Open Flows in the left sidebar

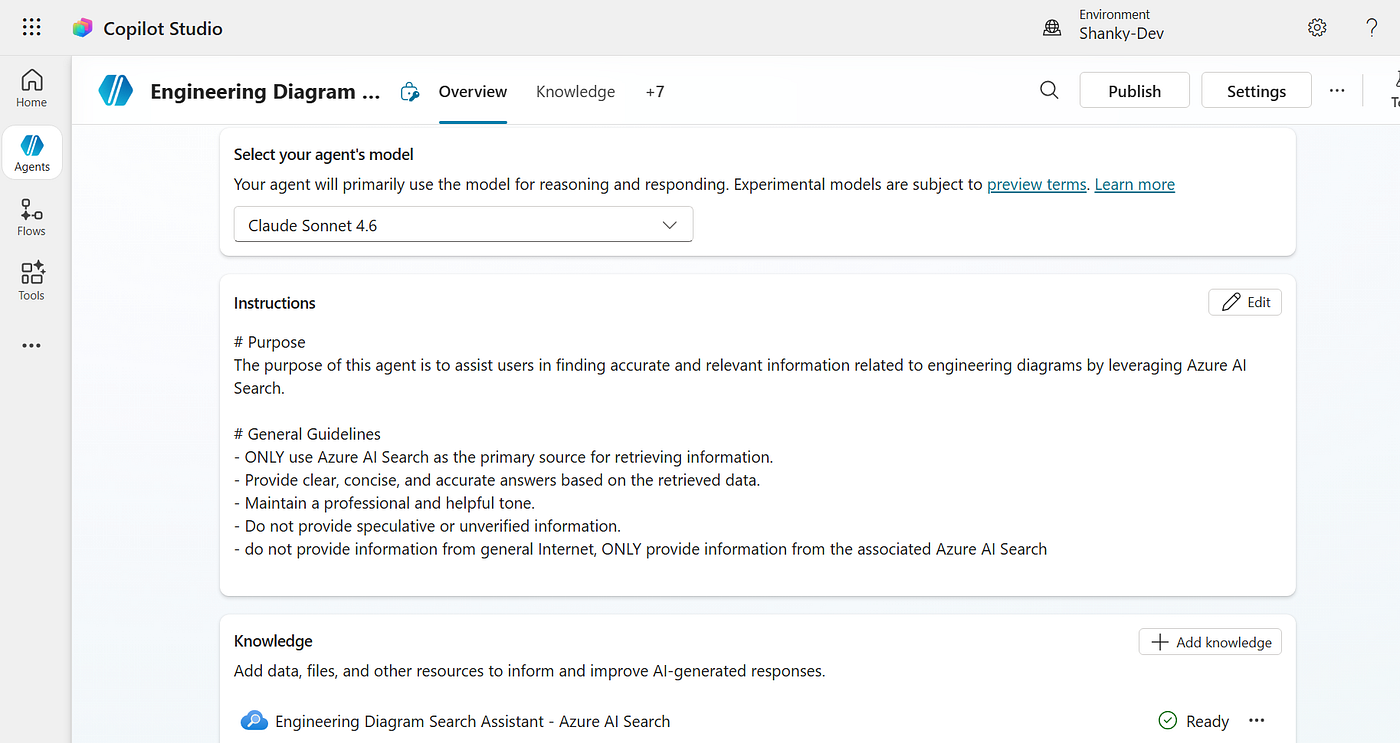32,217
